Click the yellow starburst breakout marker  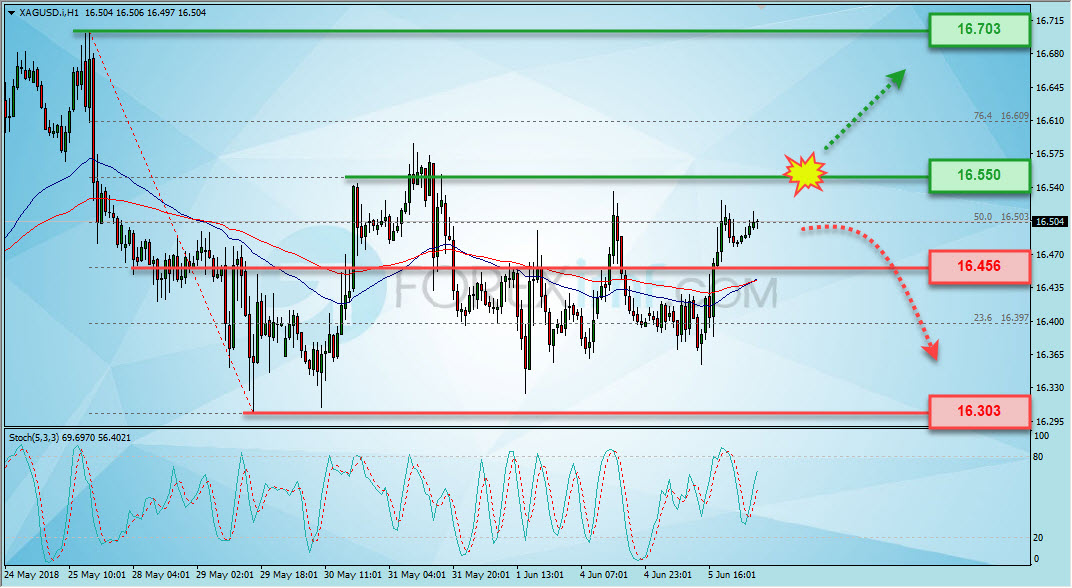[805, 174]
